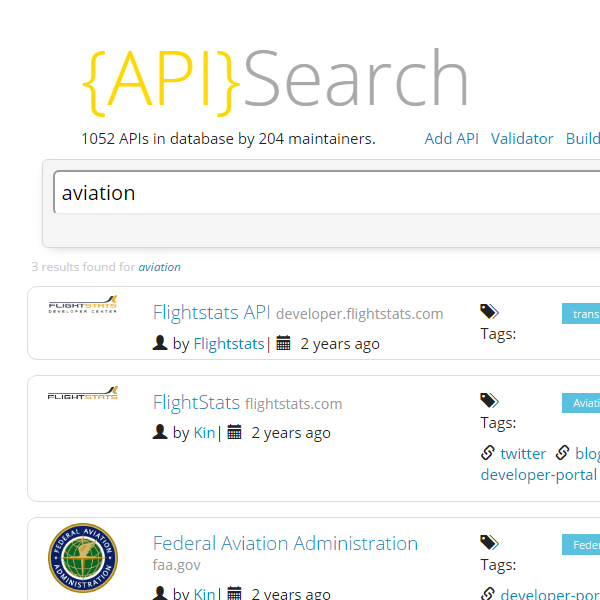Click chain icon next to blog
600x600 pixels.
tap(562, 453)
